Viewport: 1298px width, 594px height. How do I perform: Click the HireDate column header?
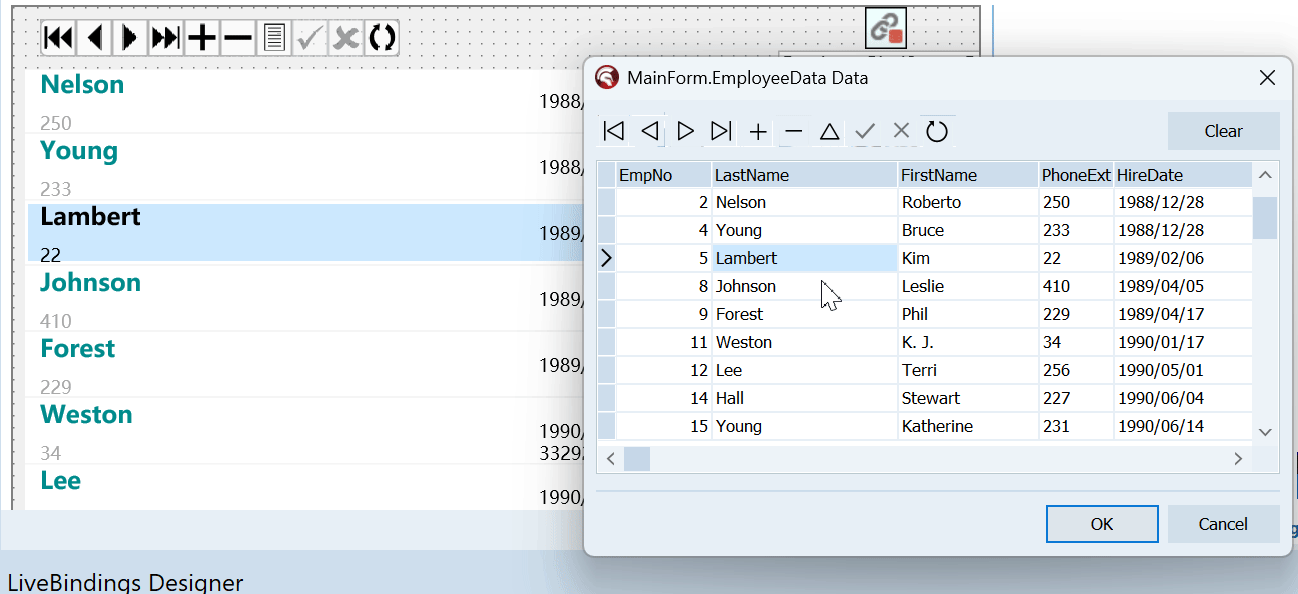coord(1183,175)
